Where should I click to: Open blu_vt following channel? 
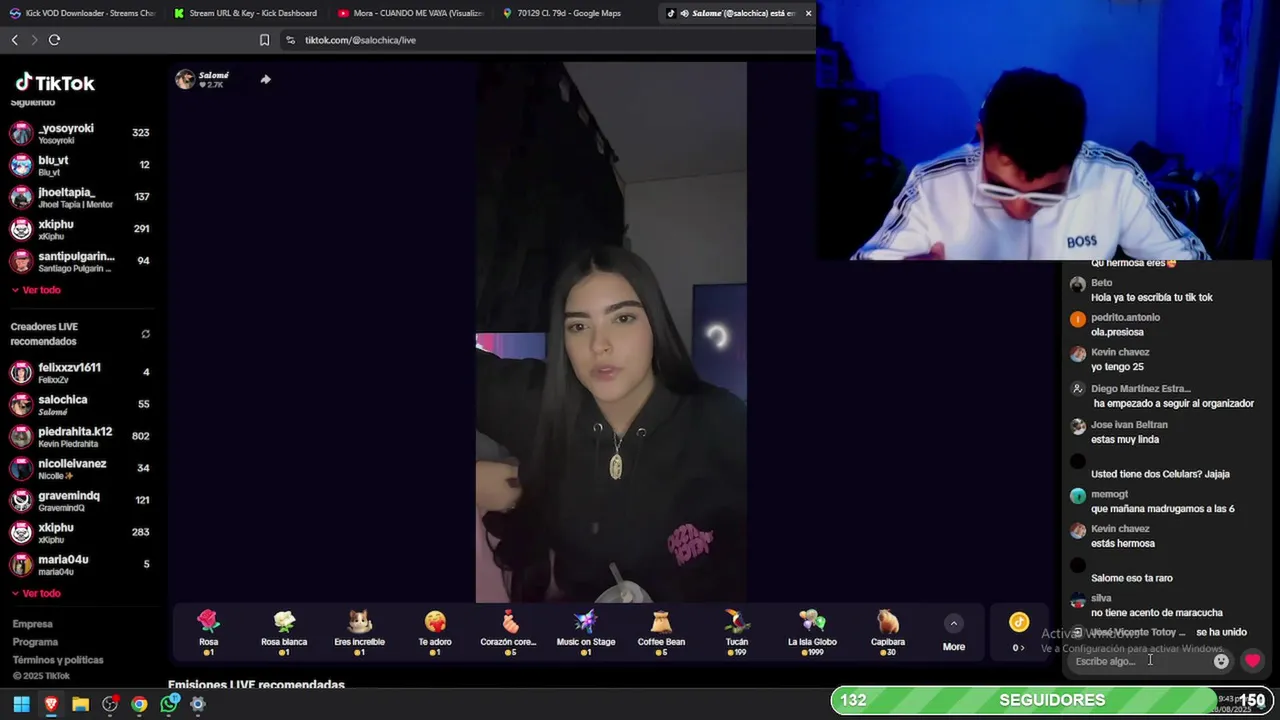point(80,165)
